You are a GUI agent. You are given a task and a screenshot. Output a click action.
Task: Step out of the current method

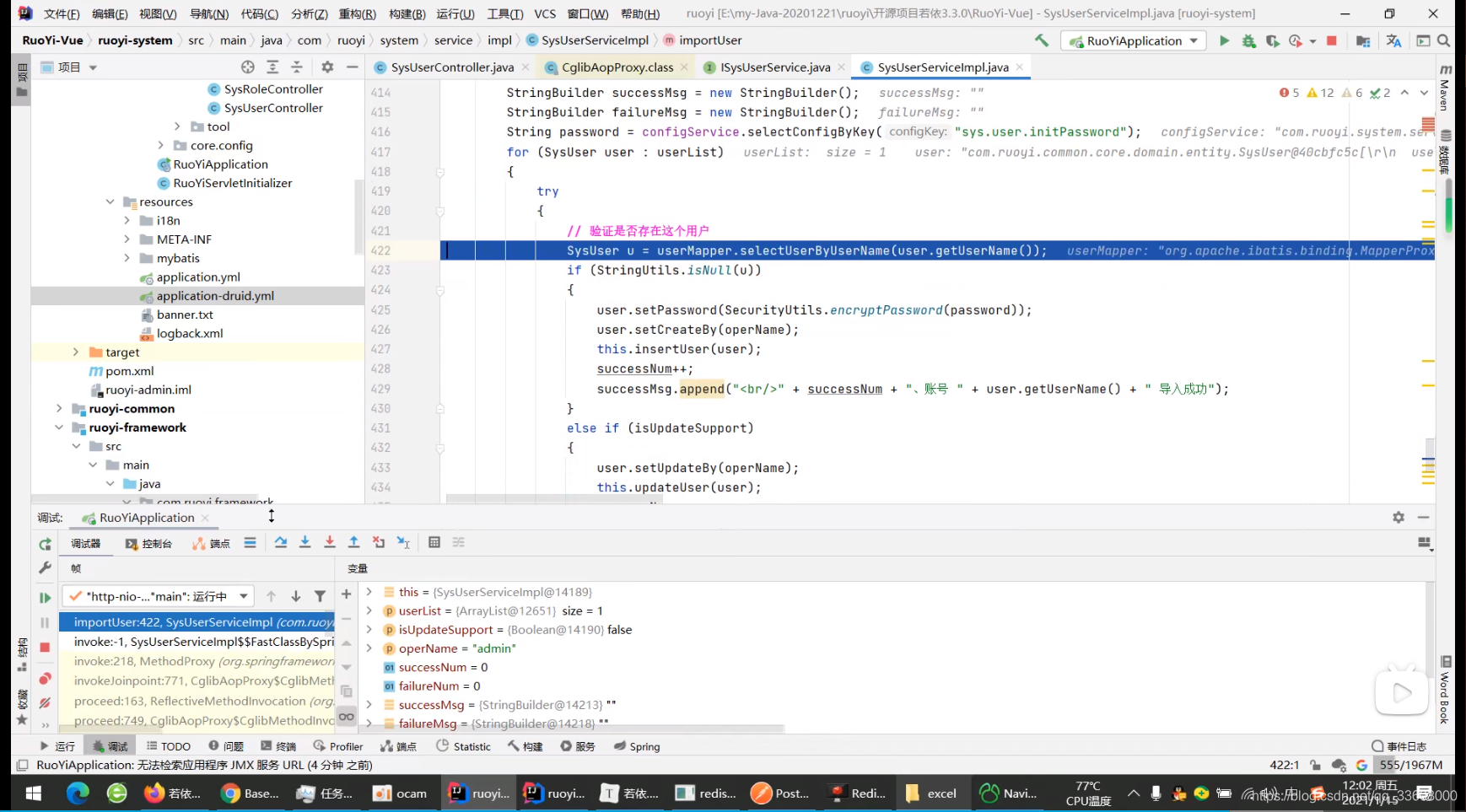[354, 542]
